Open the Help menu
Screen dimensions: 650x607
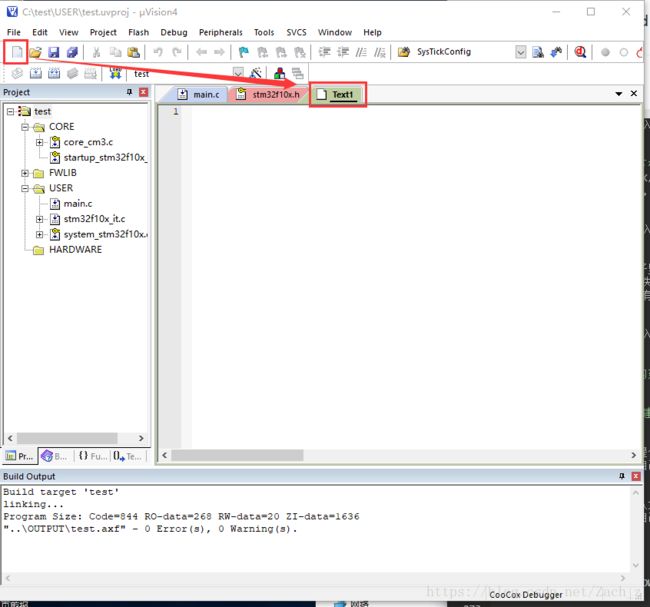(372, 32)
